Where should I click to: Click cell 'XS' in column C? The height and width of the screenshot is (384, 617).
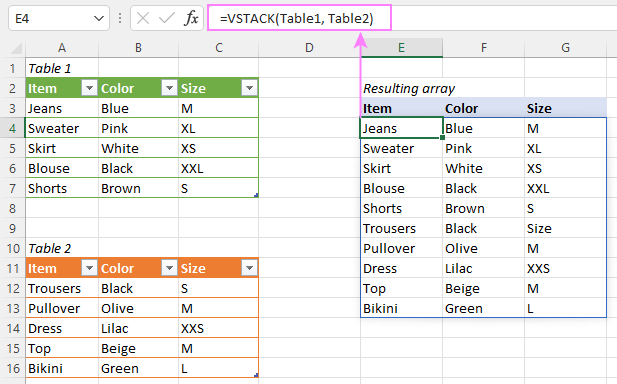tap(219, 148)
